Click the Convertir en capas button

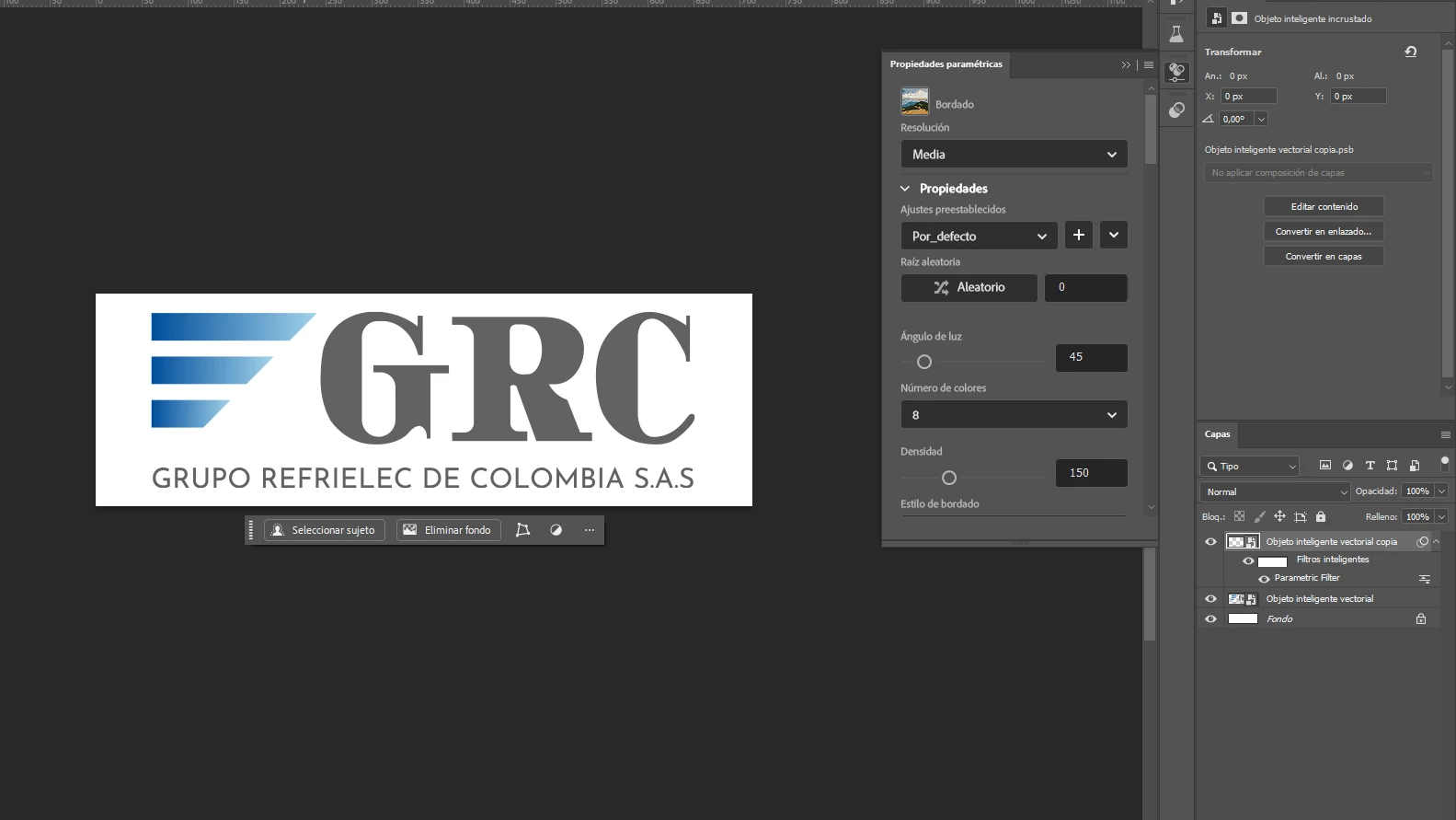1324,257
